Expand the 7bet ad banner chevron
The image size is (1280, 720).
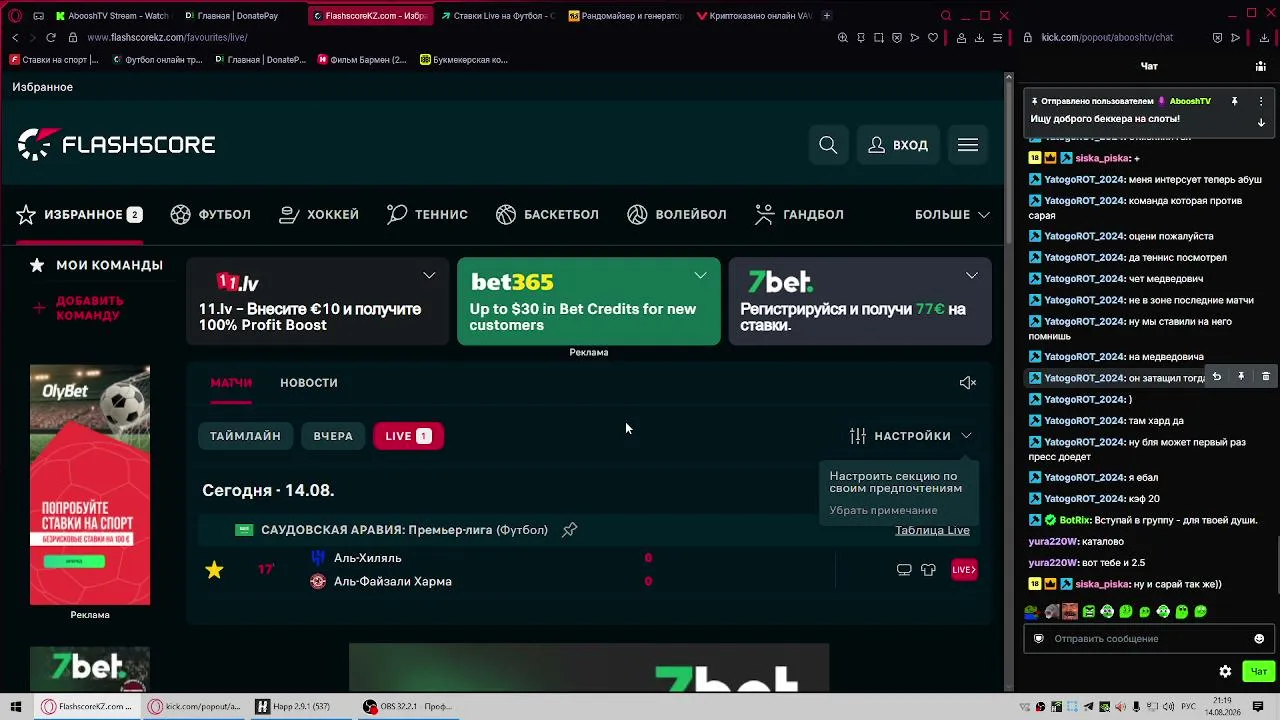pos(971,275)
